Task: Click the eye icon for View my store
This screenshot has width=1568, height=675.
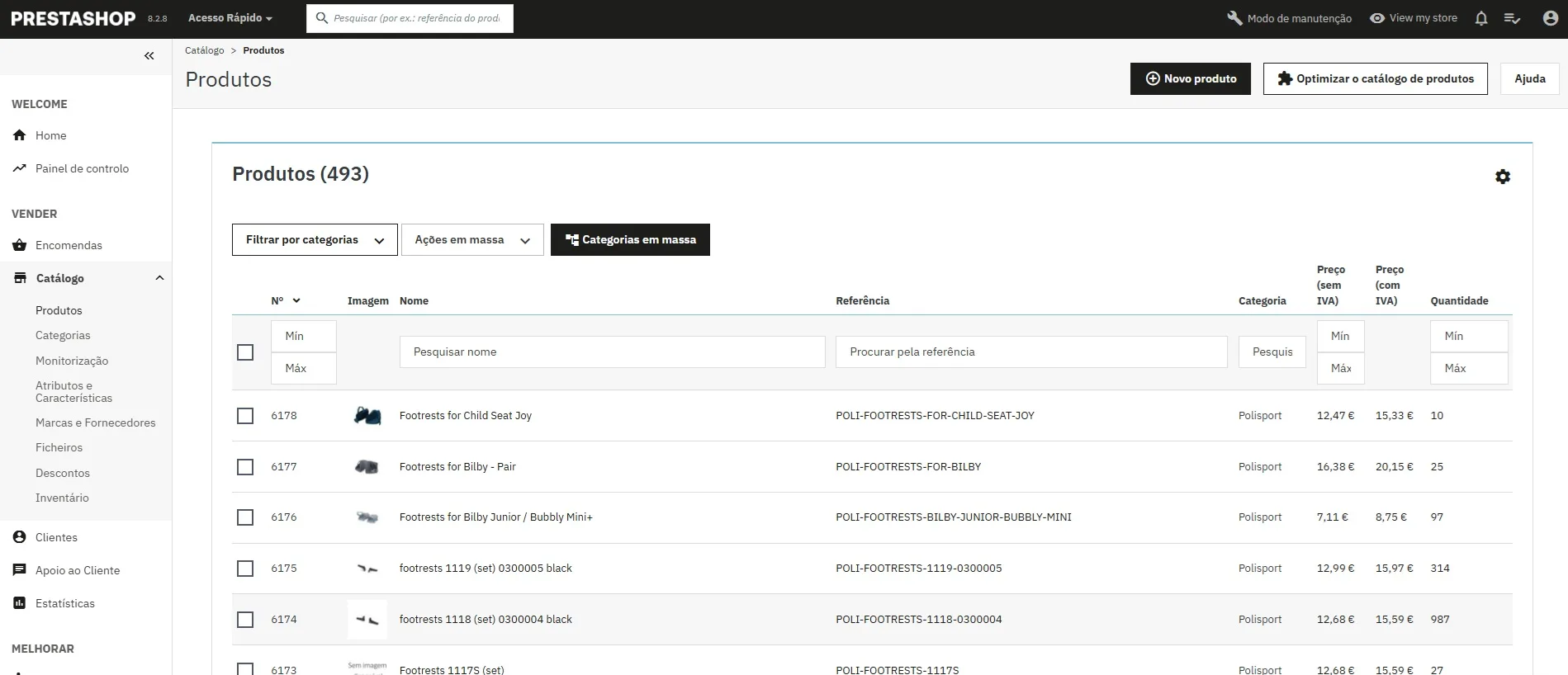Action: [x=1376, y=18]
